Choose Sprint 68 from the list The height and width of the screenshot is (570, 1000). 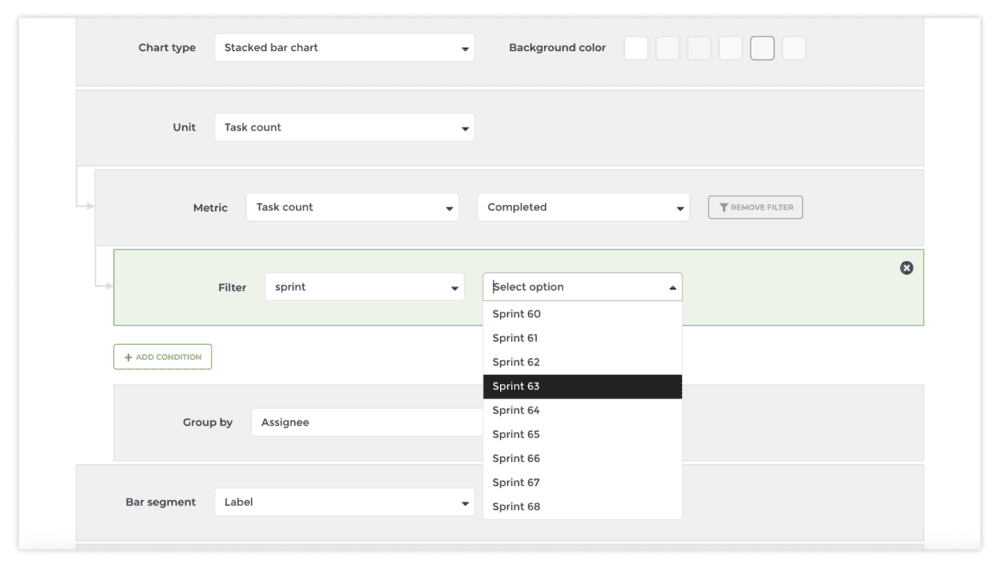click(x=582, y=507)
